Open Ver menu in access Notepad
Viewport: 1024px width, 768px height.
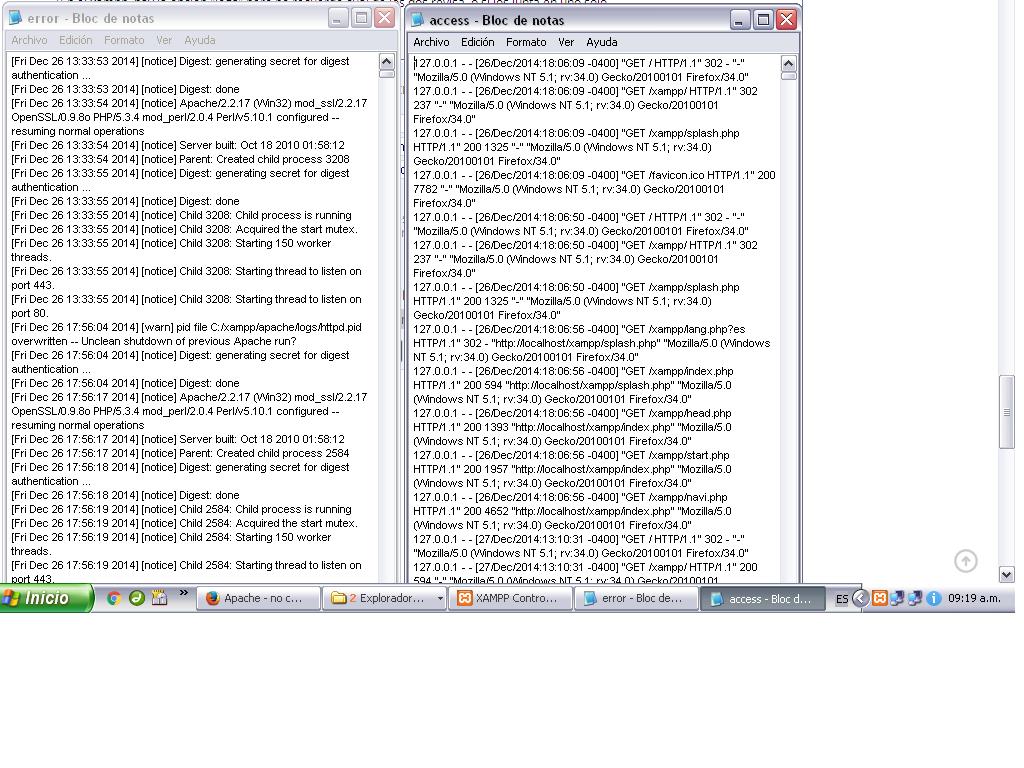click(566, 42)
